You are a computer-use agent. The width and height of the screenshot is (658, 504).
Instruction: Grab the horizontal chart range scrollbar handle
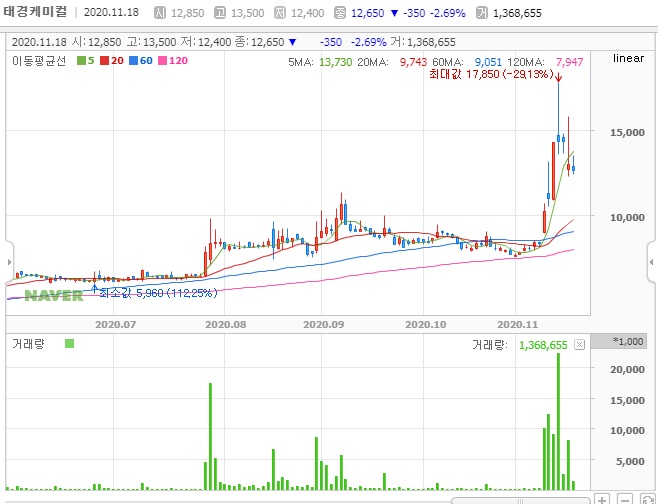520,501
